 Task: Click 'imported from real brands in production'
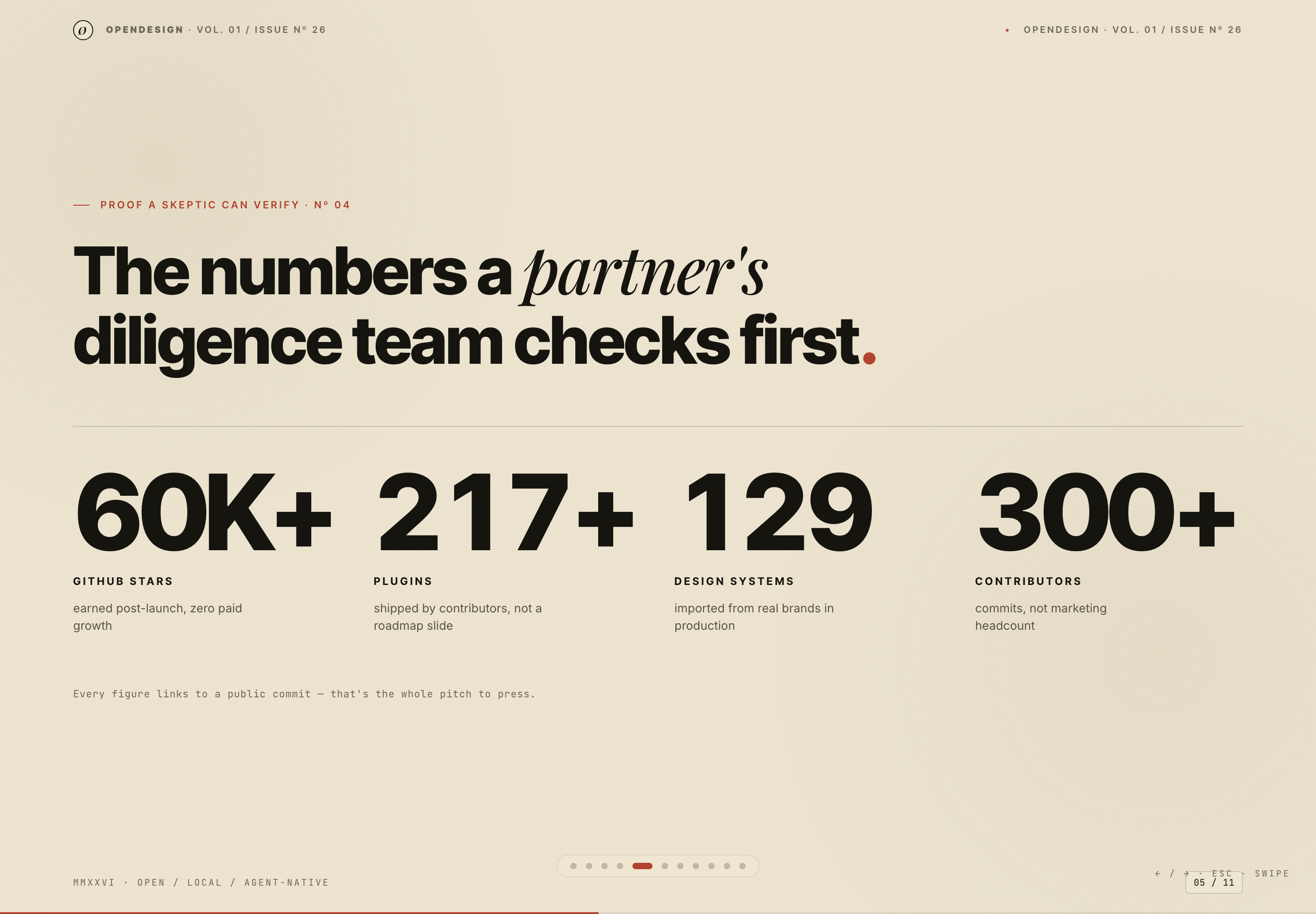(754, 617)
